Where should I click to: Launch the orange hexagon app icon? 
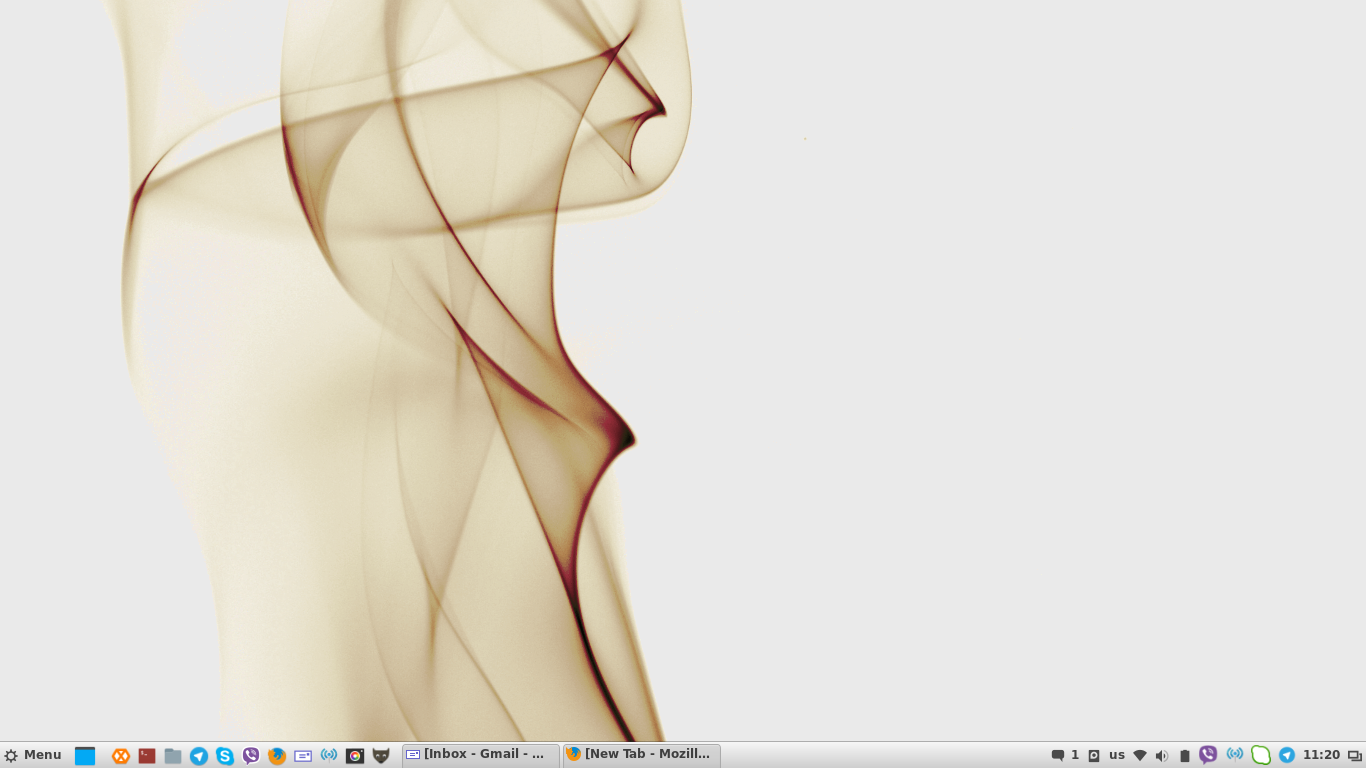[121, 756]
